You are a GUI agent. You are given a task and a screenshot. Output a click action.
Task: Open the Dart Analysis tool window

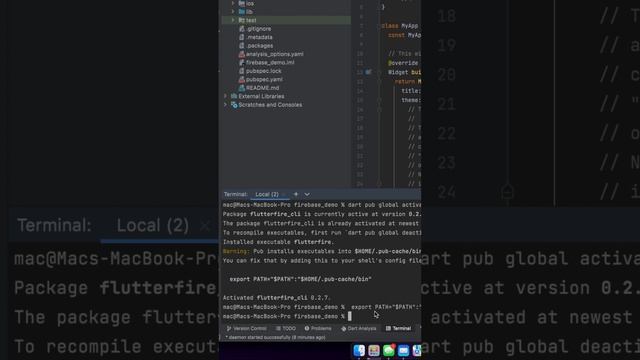358,328
